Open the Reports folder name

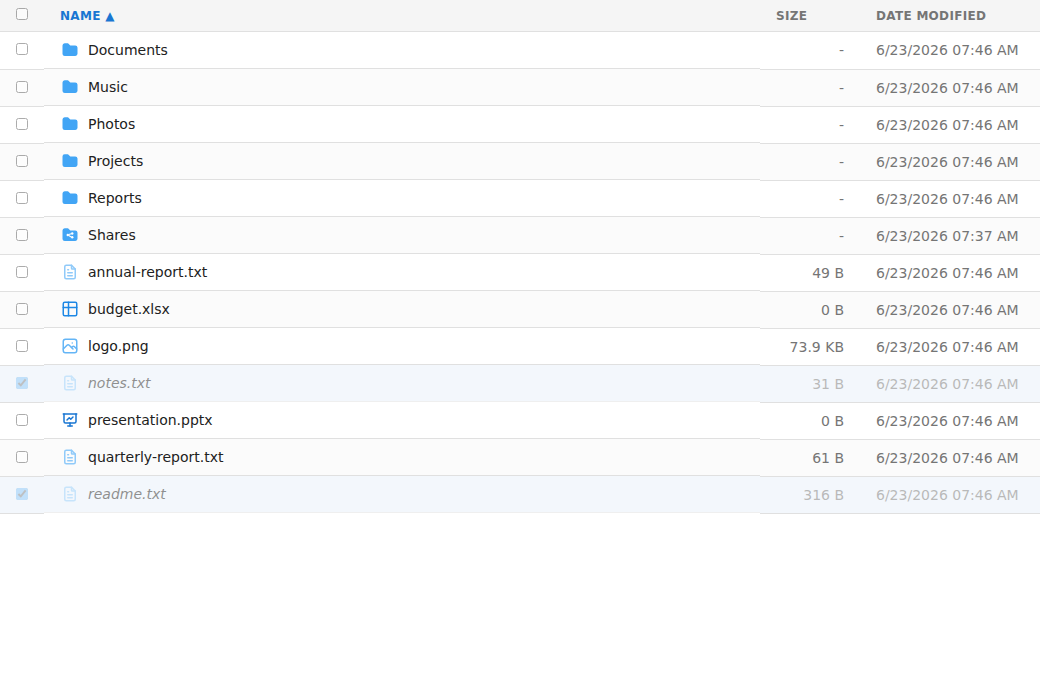115,198
